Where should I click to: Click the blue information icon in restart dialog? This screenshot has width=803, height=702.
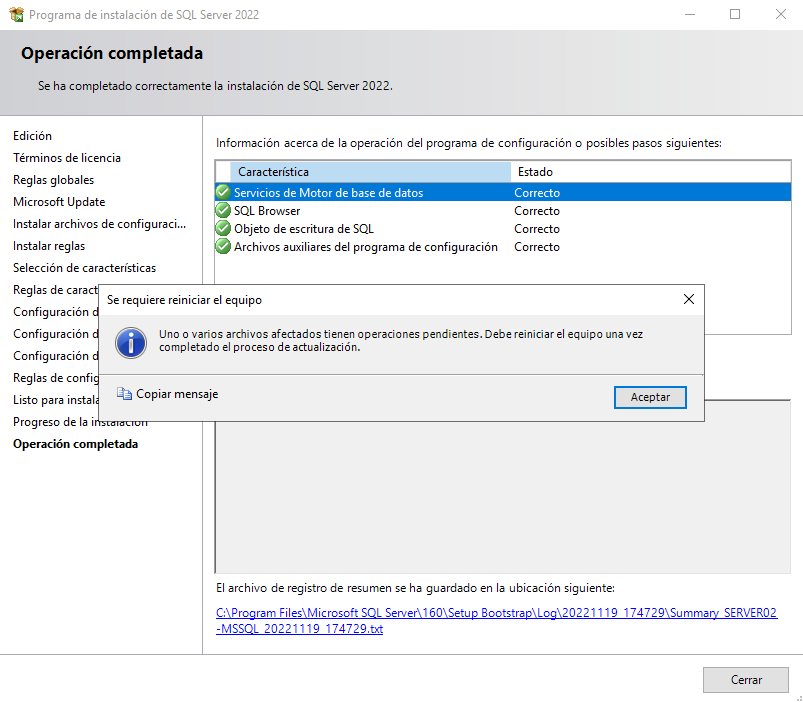pos(131,343)
